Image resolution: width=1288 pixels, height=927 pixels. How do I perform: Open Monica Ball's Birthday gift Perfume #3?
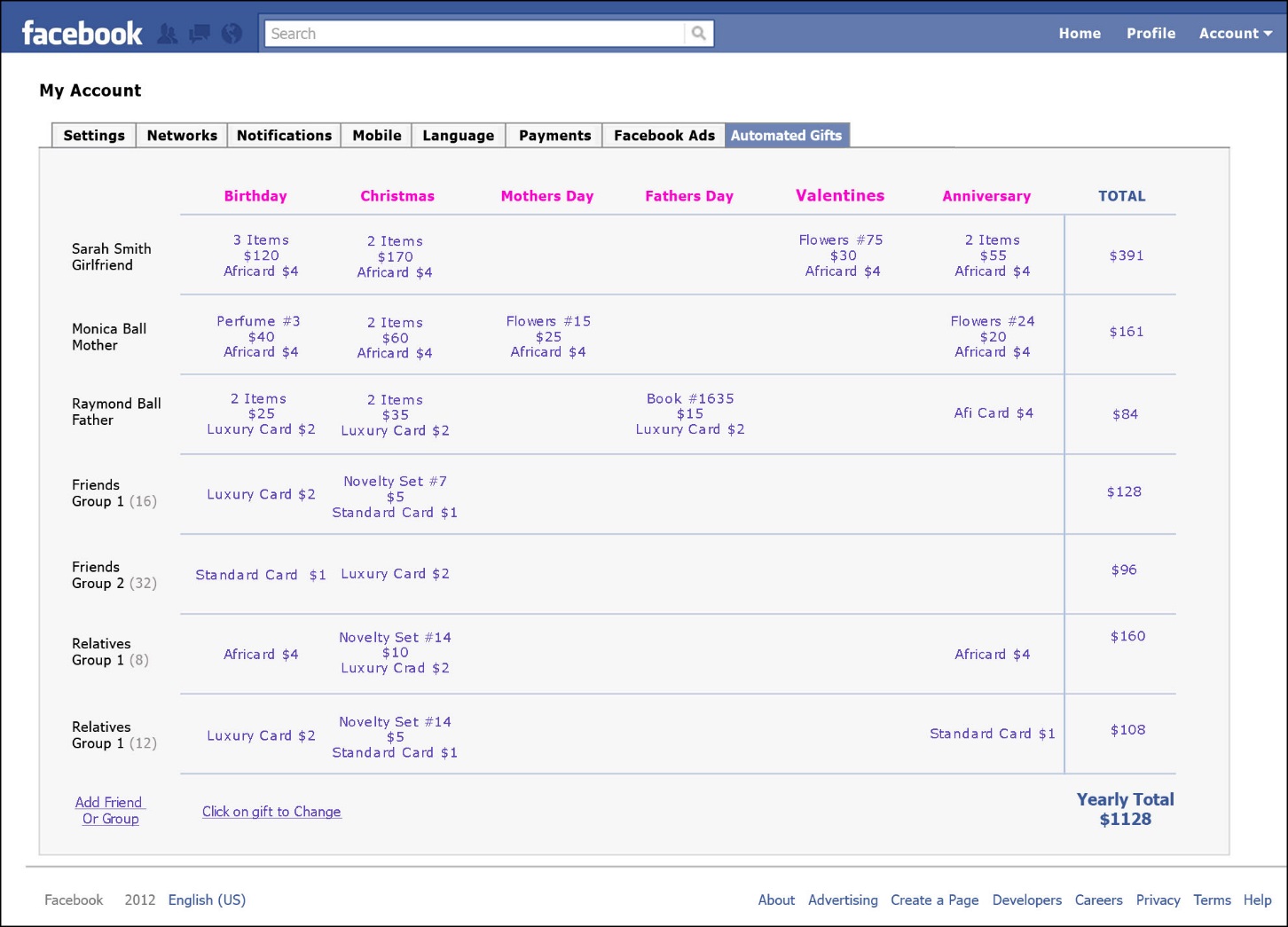click(260, 336)
